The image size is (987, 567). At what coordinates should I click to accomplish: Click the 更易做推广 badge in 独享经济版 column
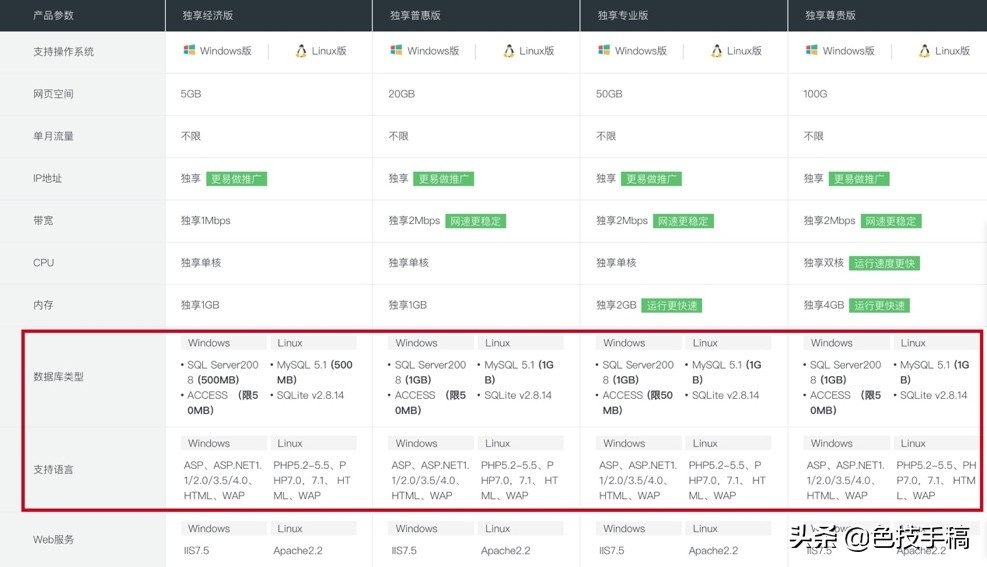(x=237, y=179)
